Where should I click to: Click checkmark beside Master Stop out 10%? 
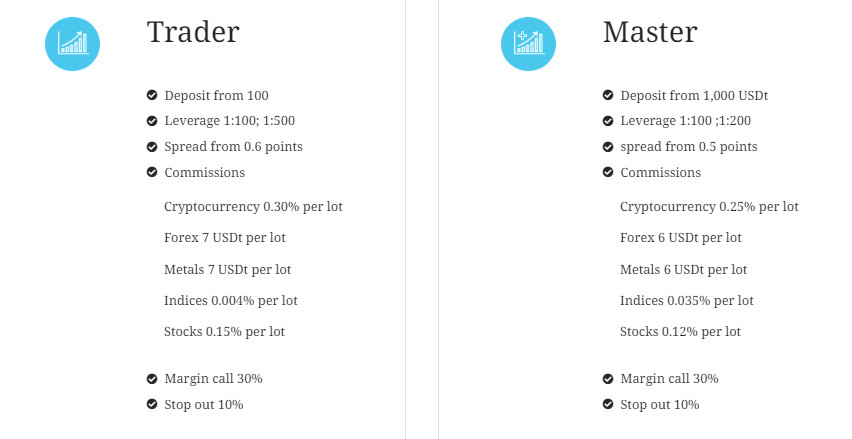(608, 405)
